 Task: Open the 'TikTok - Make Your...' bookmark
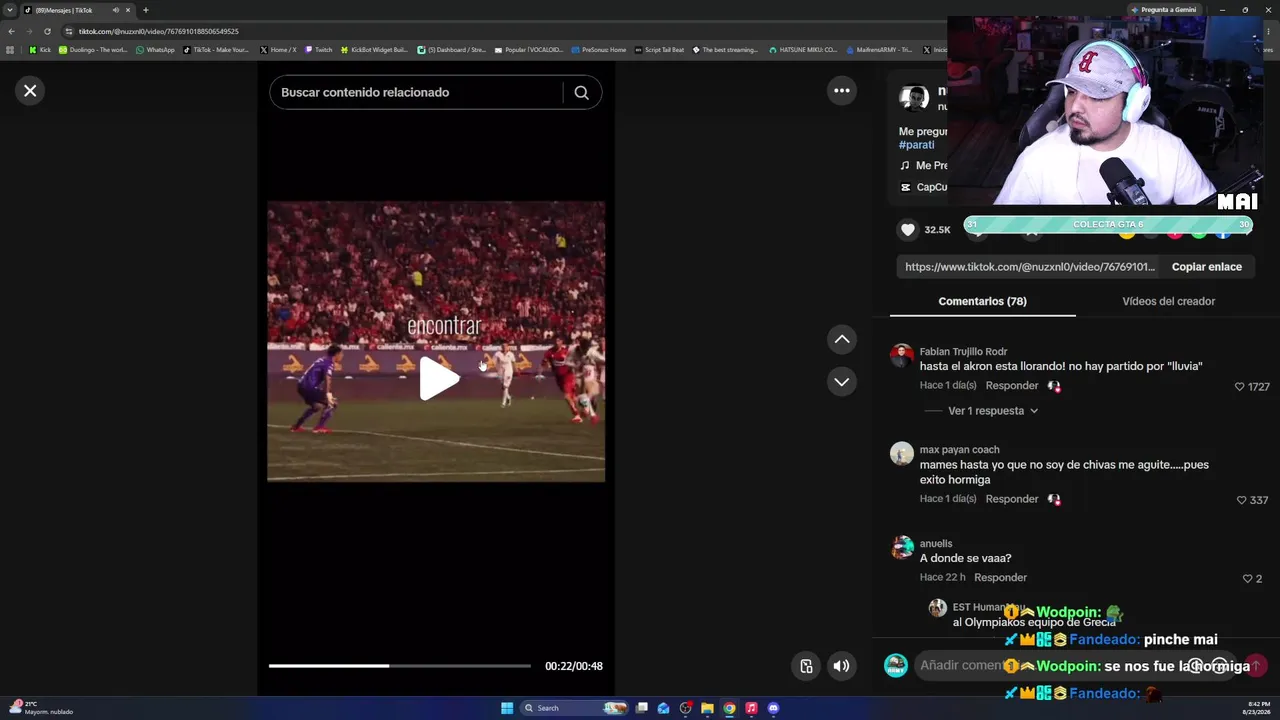tap(216, 50)
